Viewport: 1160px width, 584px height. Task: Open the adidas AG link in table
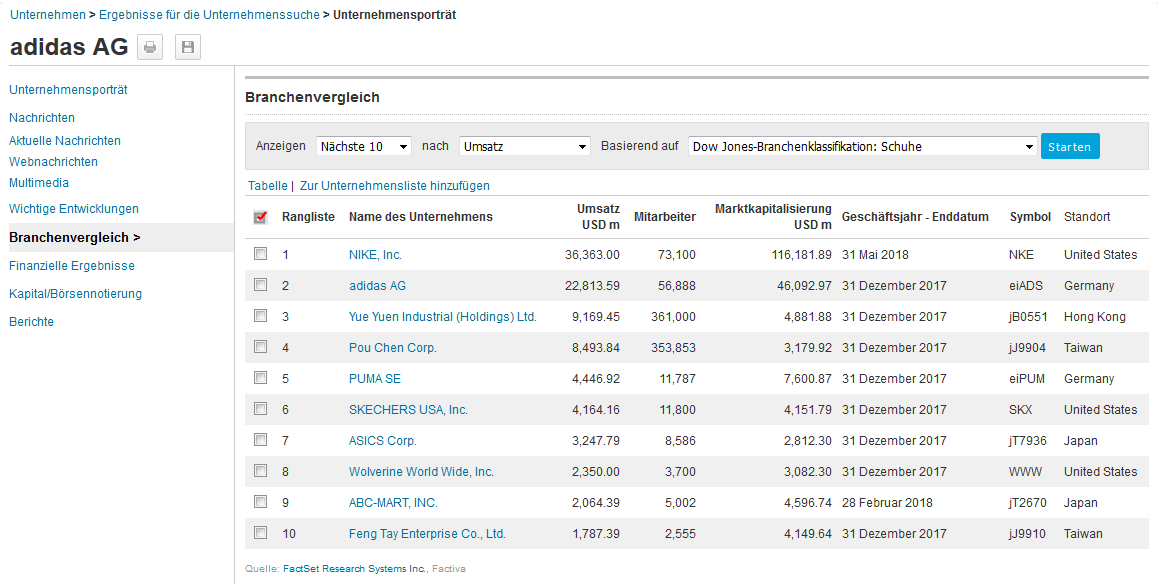(x=377, y=286)
